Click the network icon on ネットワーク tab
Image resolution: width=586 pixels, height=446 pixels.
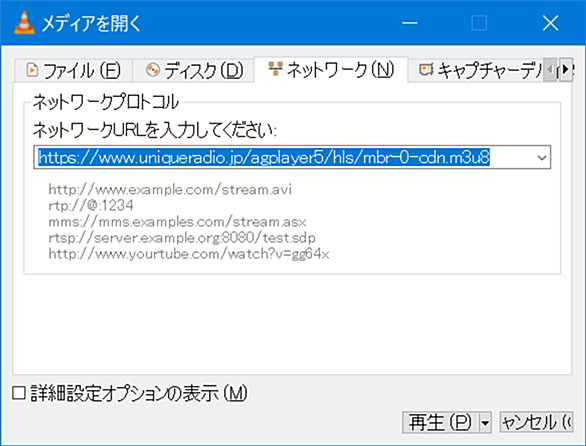coord(275,69)
